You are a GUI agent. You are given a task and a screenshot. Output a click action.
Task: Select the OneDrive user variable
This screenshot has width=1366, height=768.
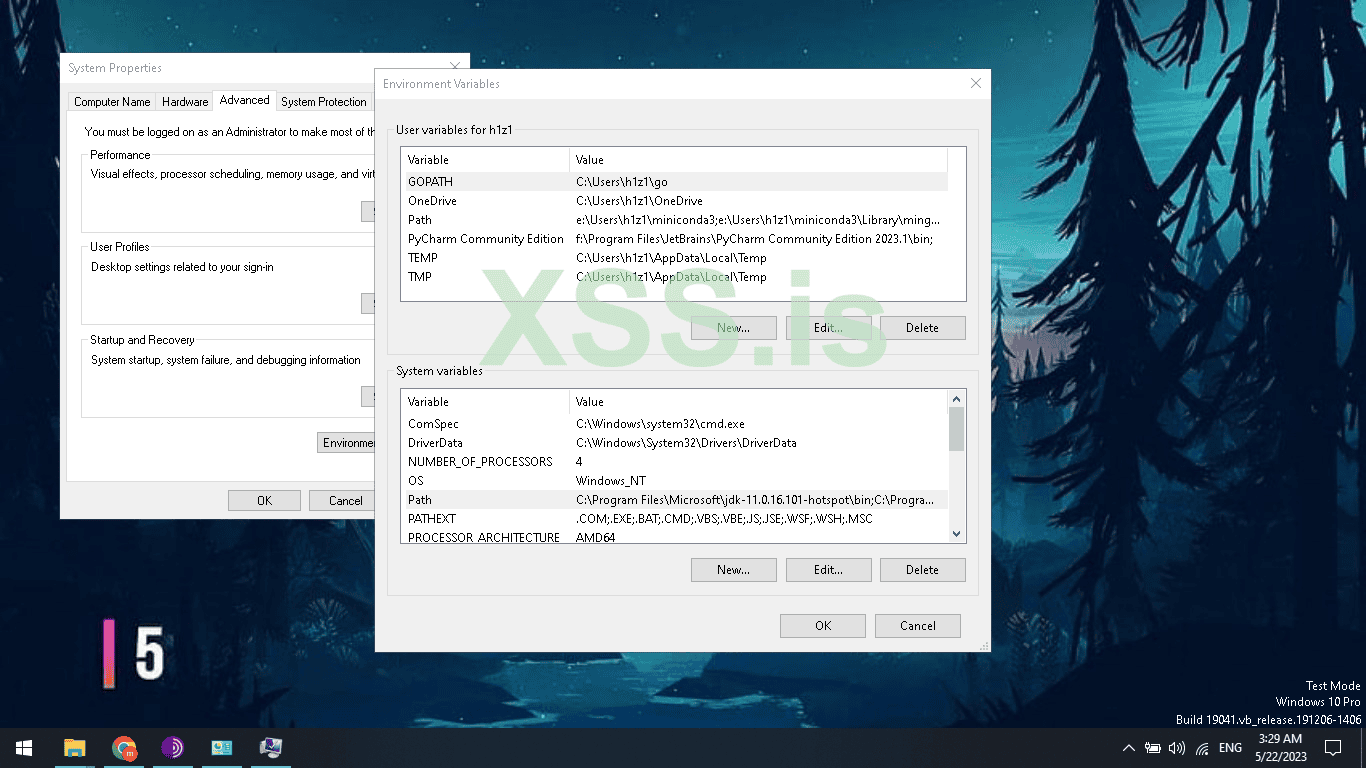point(674,201)
